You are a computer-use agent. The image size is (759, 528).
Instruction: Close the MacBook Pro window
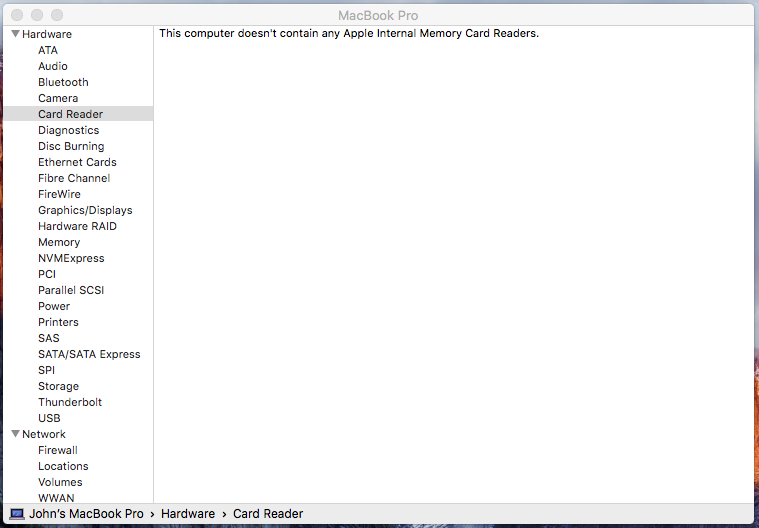click(x=17, y=15)
